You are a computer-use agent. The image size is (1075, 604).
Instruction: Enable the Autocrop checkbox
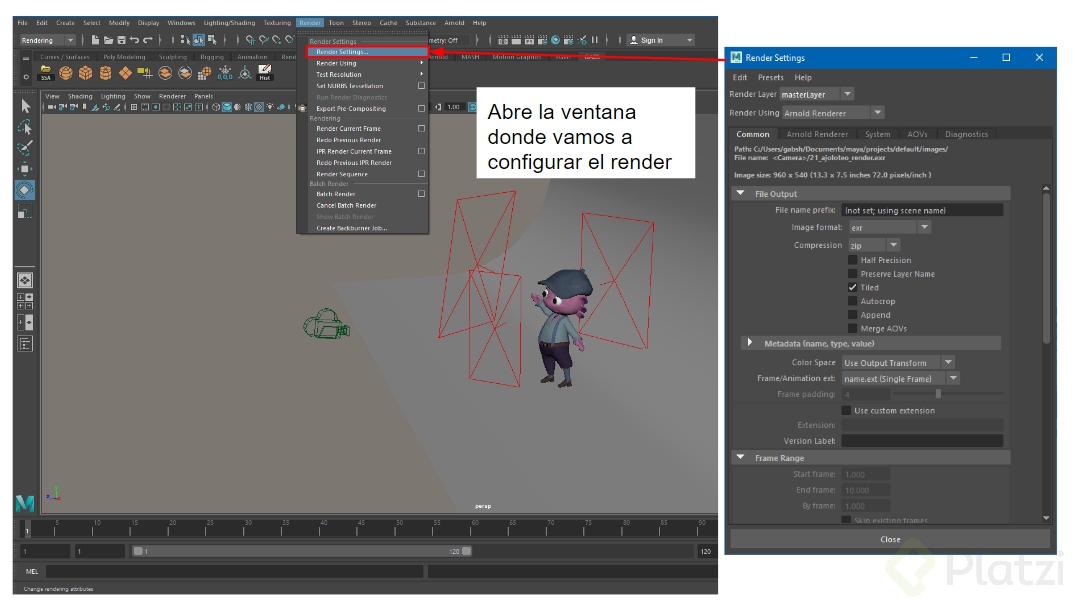852,301
